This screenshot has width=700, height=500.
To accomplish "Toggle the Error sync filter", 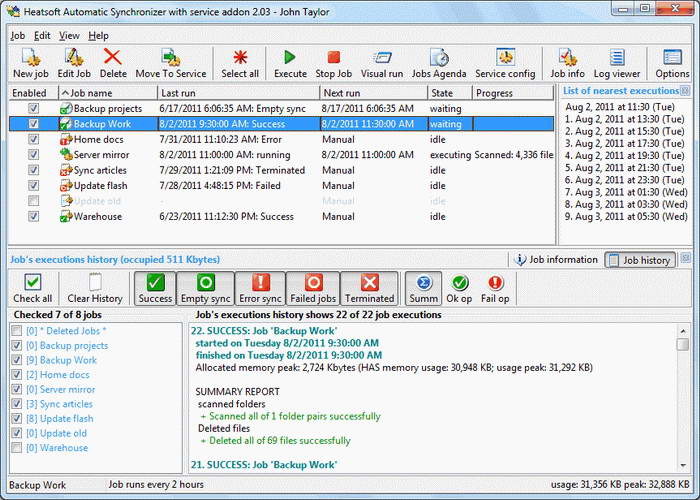I will coord(260,288).
